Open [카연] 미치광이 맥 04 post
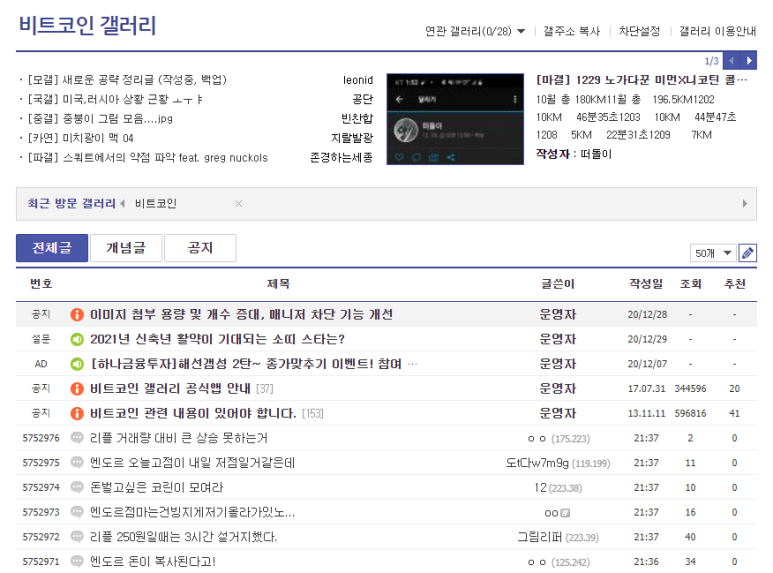The height and width of the screenshot is (573, 773). point(80,138)
